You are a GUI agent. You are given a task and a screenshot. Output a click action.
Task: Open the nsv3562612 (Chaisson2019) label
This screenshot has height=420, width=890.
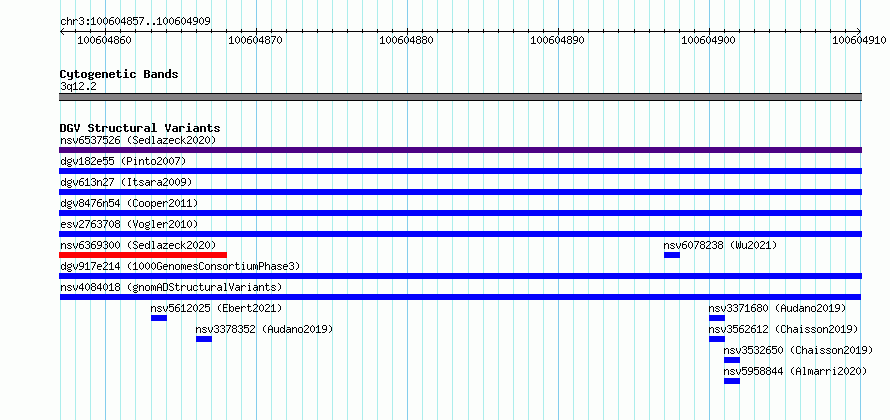(x=784, y=329)
